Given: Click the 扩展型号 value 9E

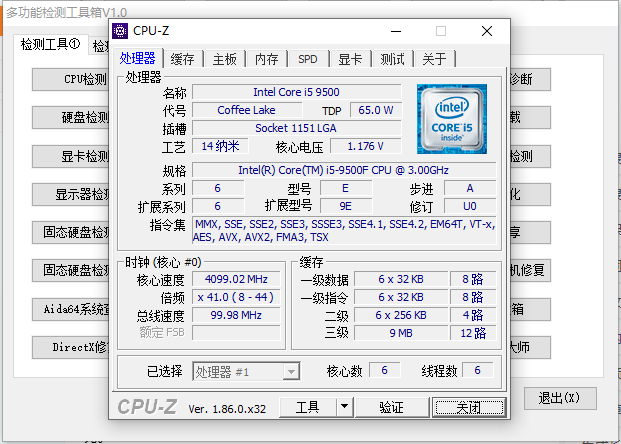Looking at the screenshot, I should [x=346, y=206].
